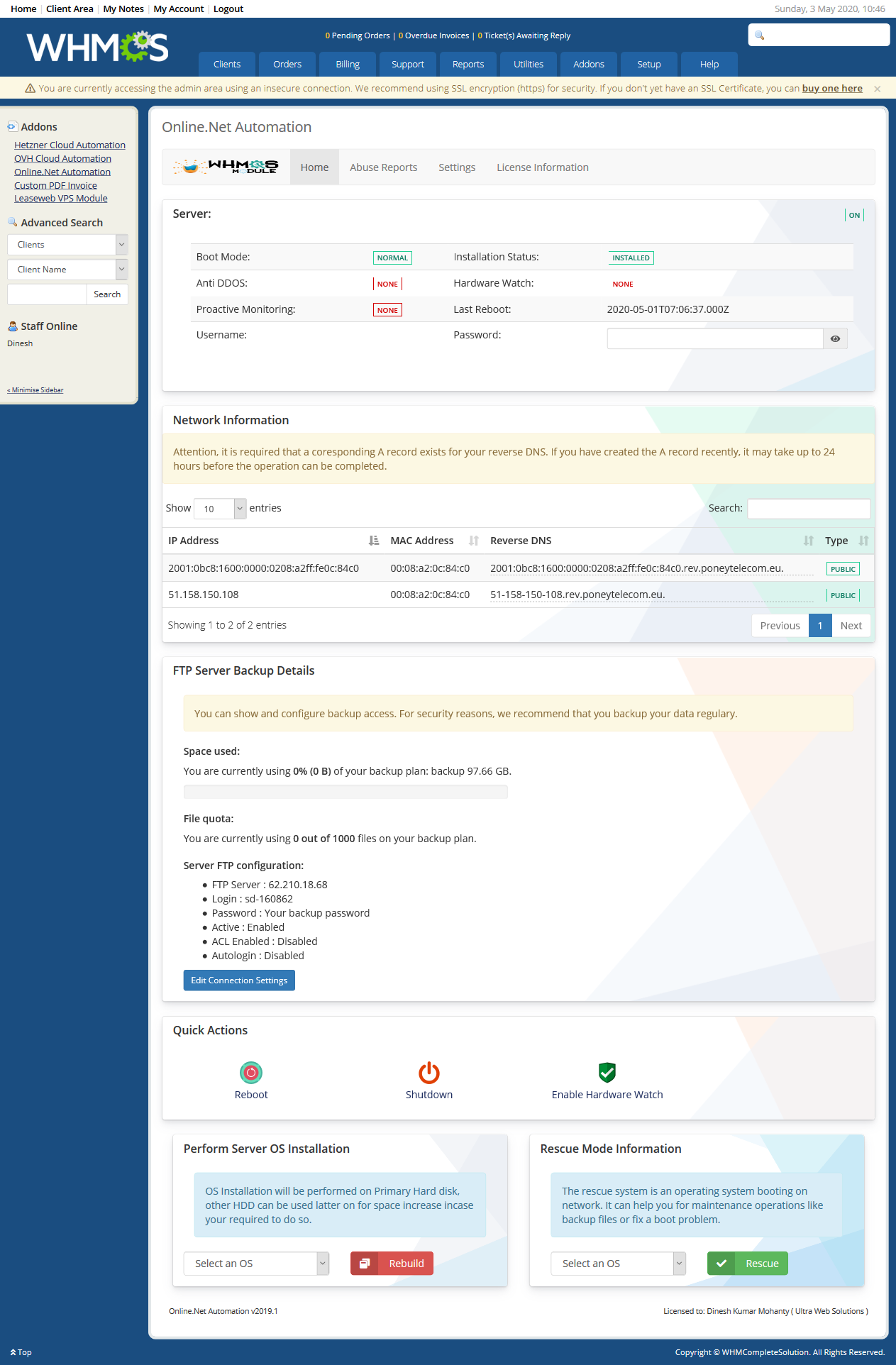The image size is (896, 1365).
Task: Open Leaseweb VPS Module link
Action: [x=61, y=199]
